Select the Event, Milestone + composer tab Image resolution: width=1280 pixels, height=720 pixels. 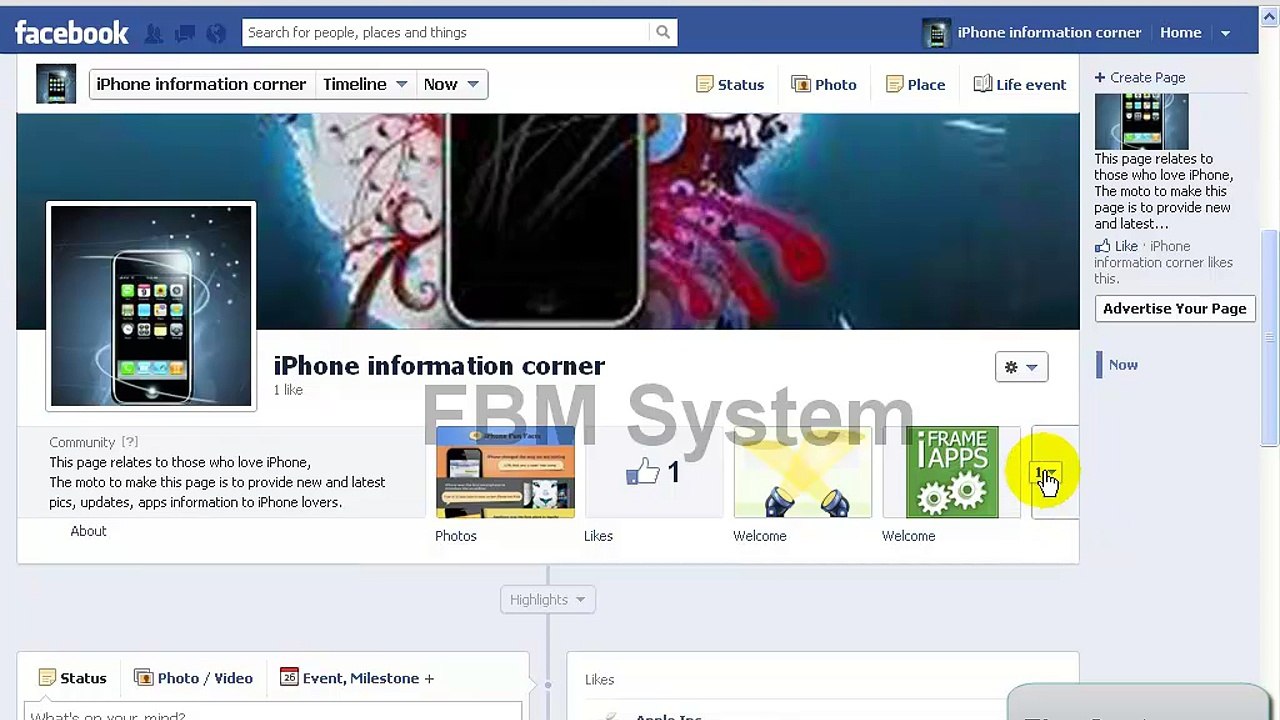click(x=357, y=678)
